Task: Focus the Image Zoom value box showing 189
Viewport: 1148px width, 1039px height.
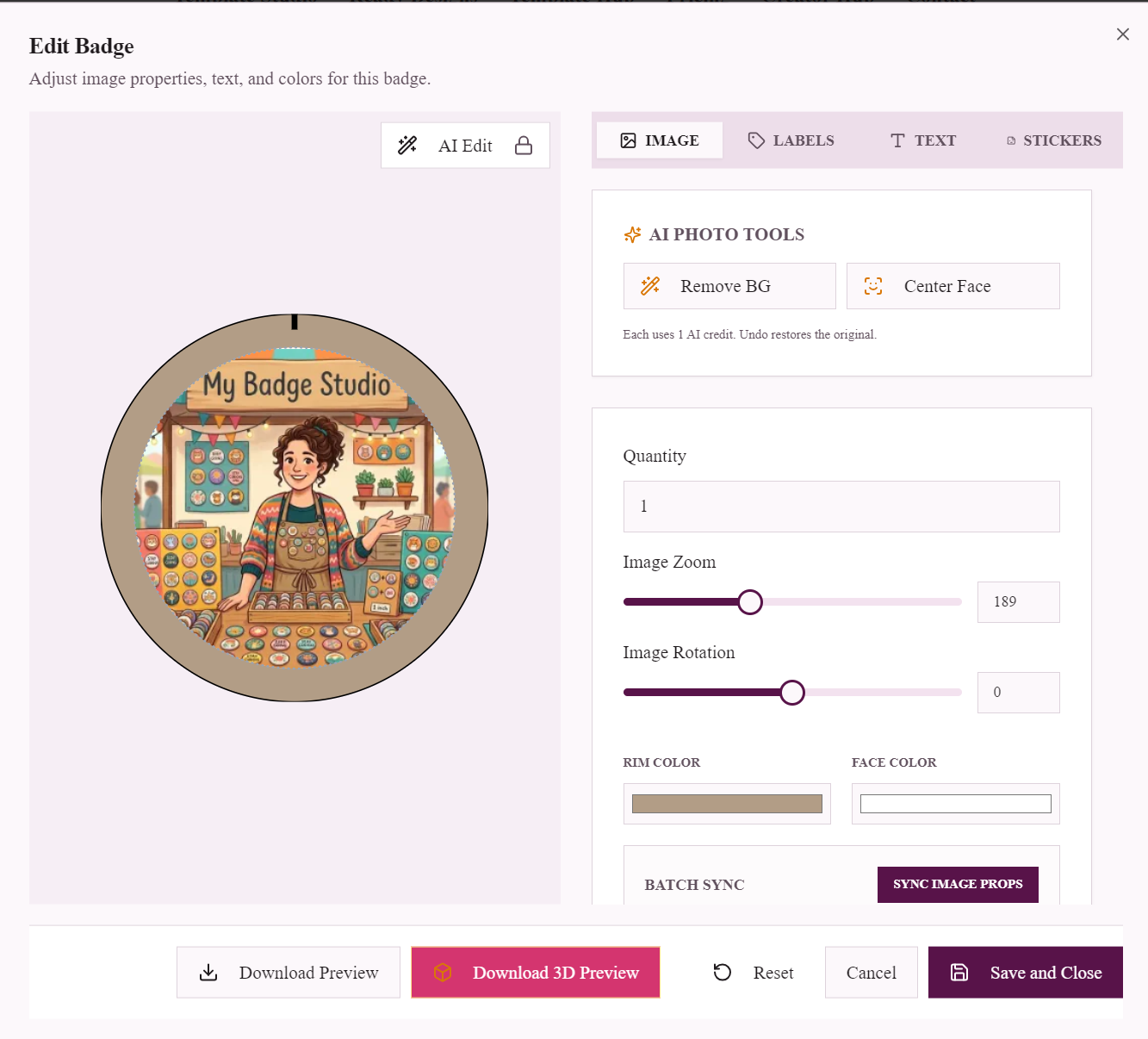Action: coord(1018,602)
